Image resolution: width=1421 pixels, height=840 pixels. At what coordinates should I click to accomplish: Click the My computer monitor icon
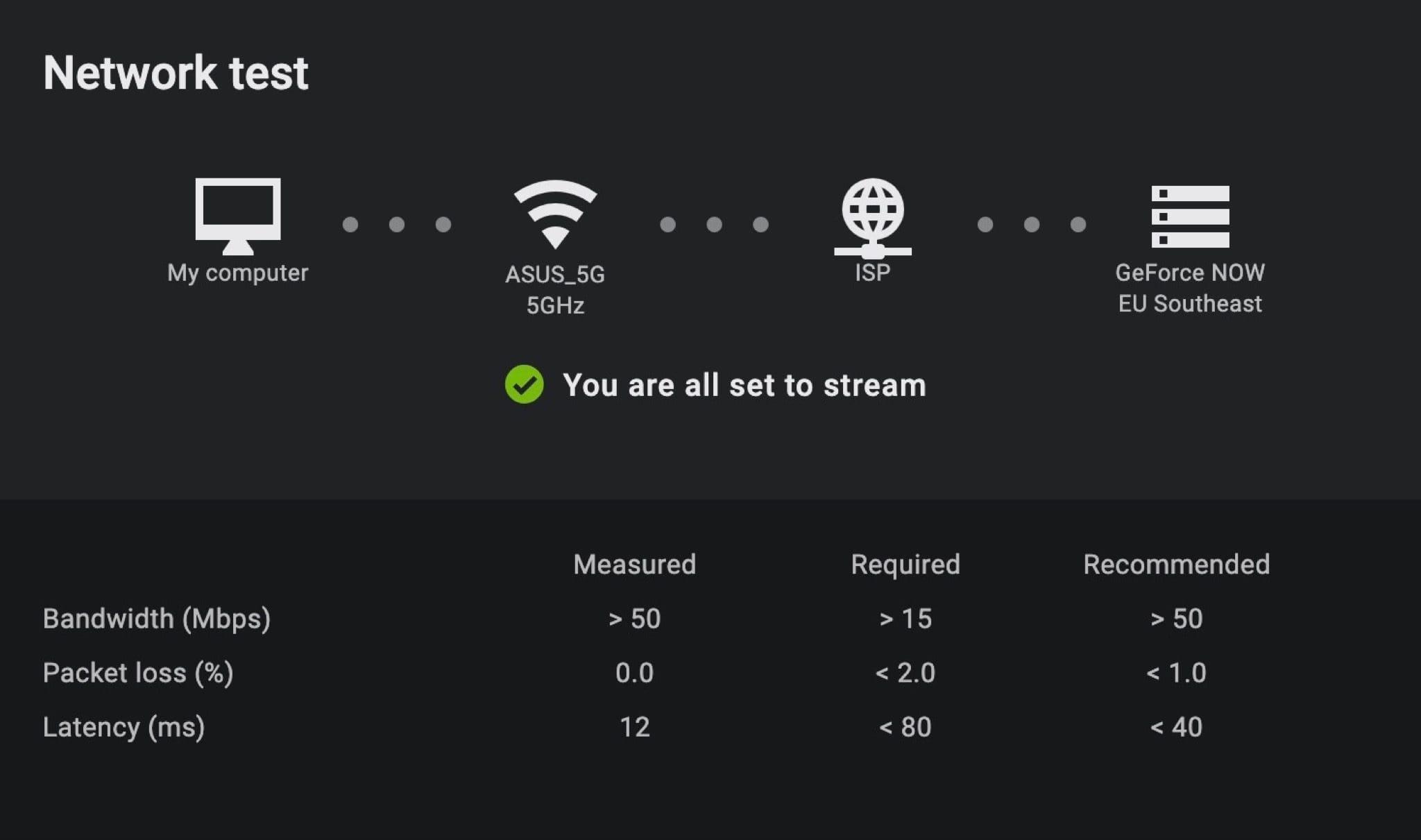[x=238, y=216]
